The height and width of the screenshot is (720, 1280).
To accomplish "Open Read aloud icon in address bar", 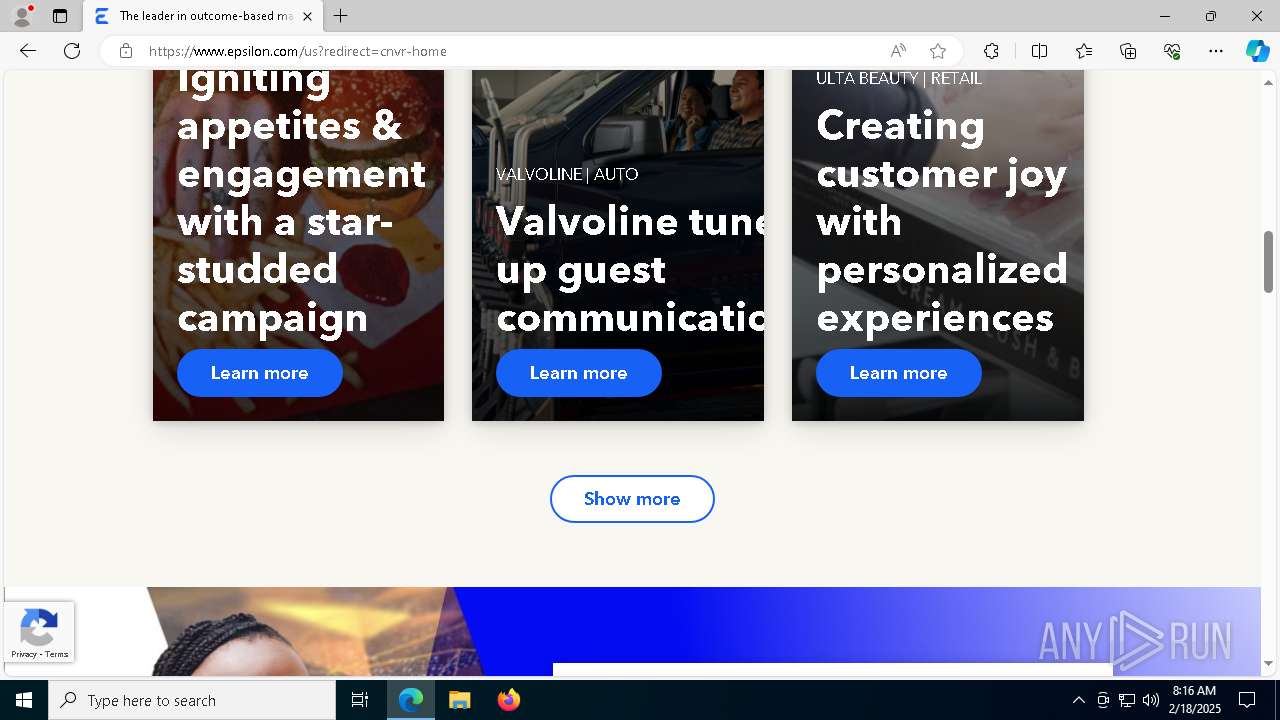I will [898, 51].
